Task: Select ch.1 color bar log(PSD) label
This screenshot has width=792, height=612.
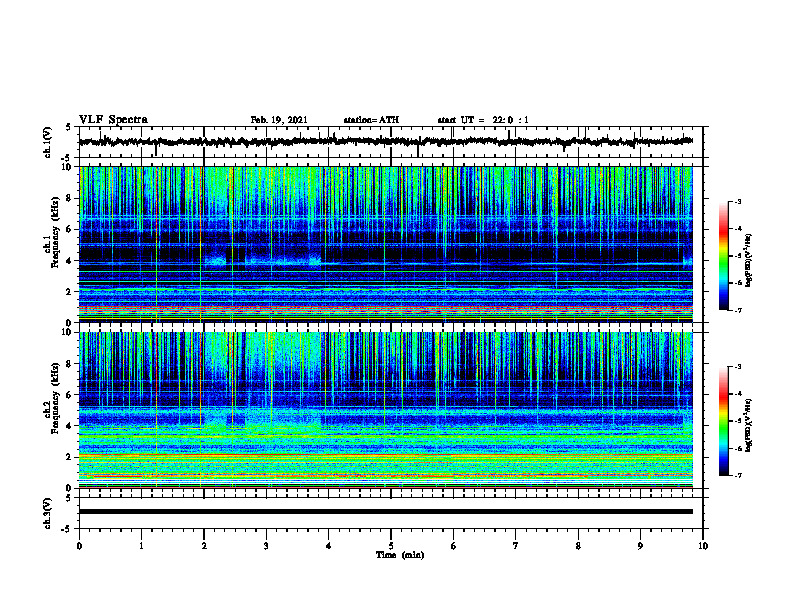Action: [749, 261]
